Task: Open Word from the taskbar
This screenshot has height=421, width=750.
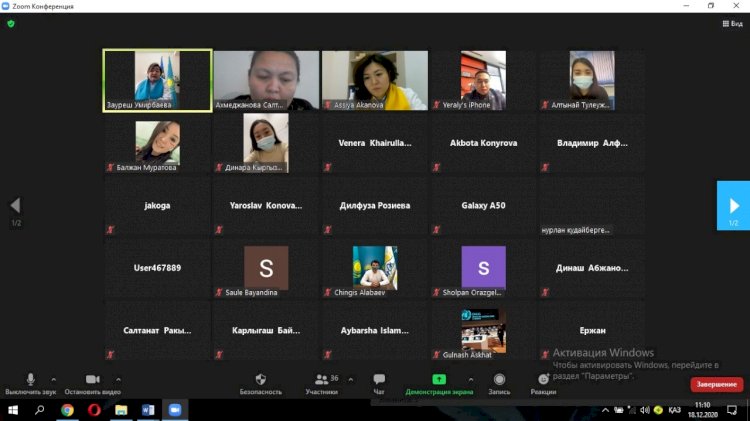Action: pos(148,410)
